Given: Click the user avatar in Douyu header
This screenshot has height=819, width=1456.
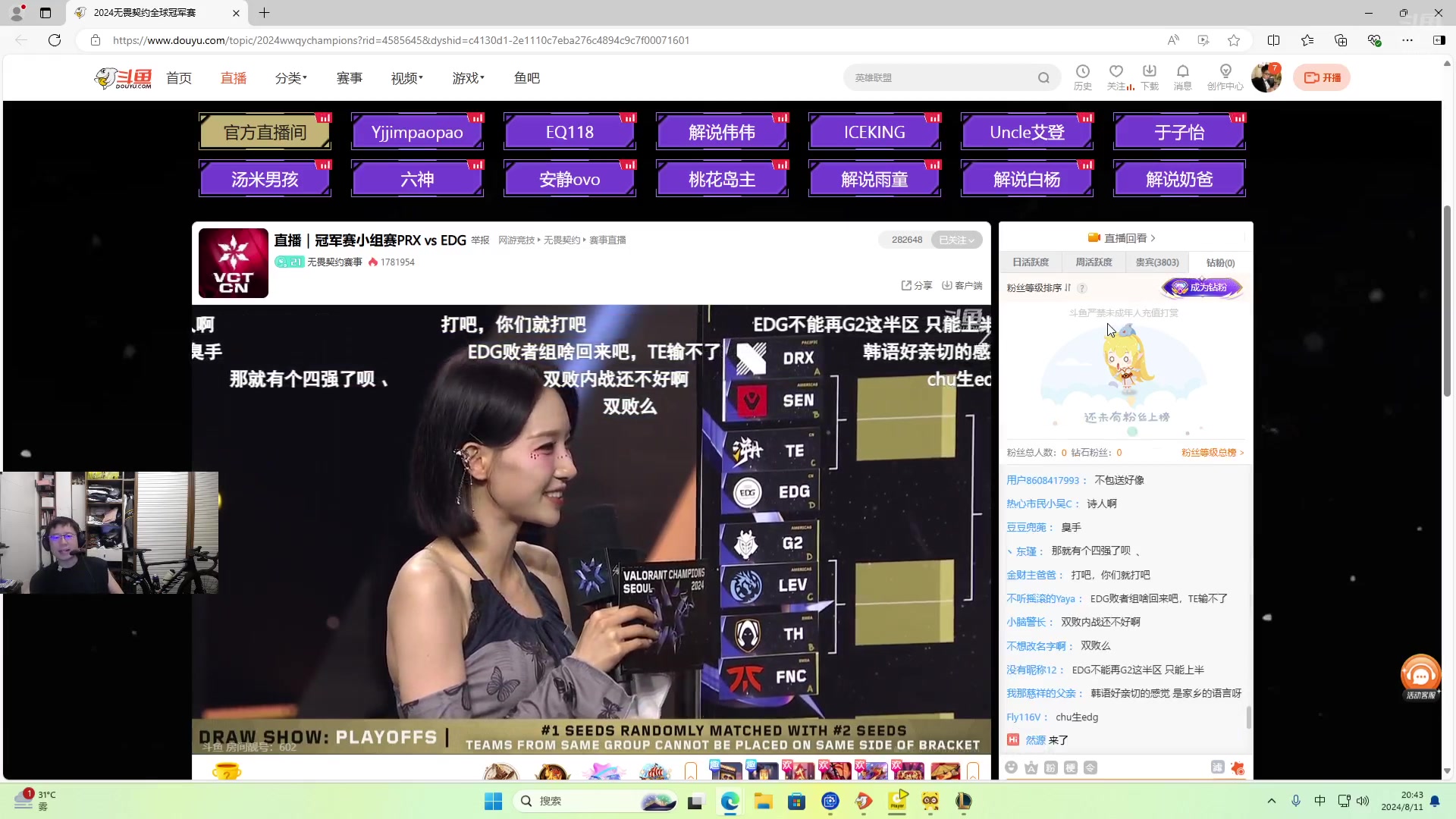Looking at the screenshot, I should [1266, 77].
